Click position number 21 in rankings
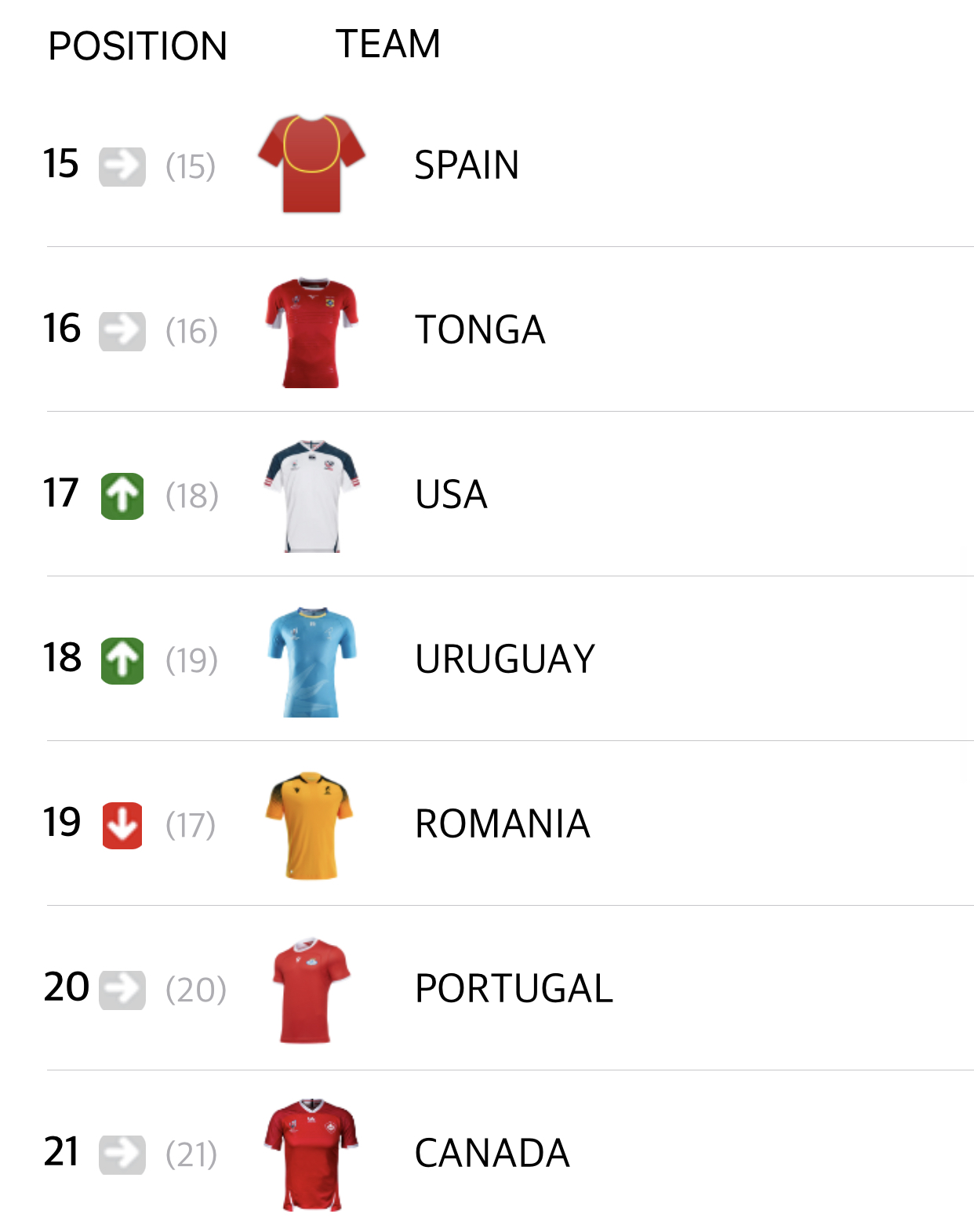 pos(61,1152)
